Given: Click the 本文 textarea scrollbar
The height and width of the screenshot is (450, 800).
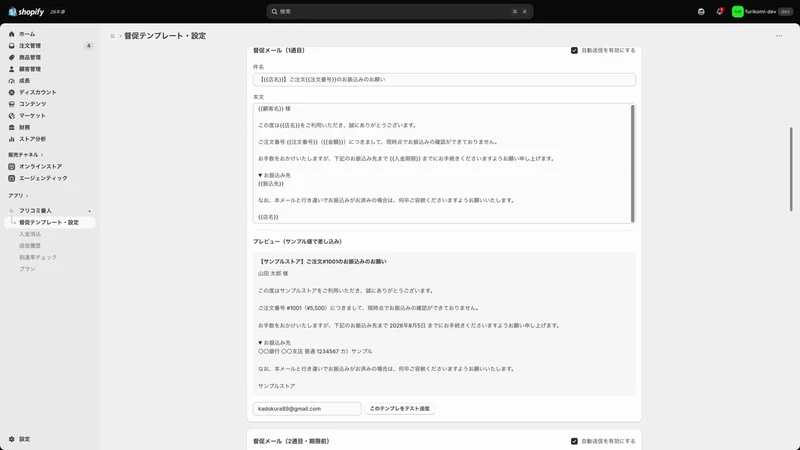Looking at the screenshot, I should [x=633, y=163].
